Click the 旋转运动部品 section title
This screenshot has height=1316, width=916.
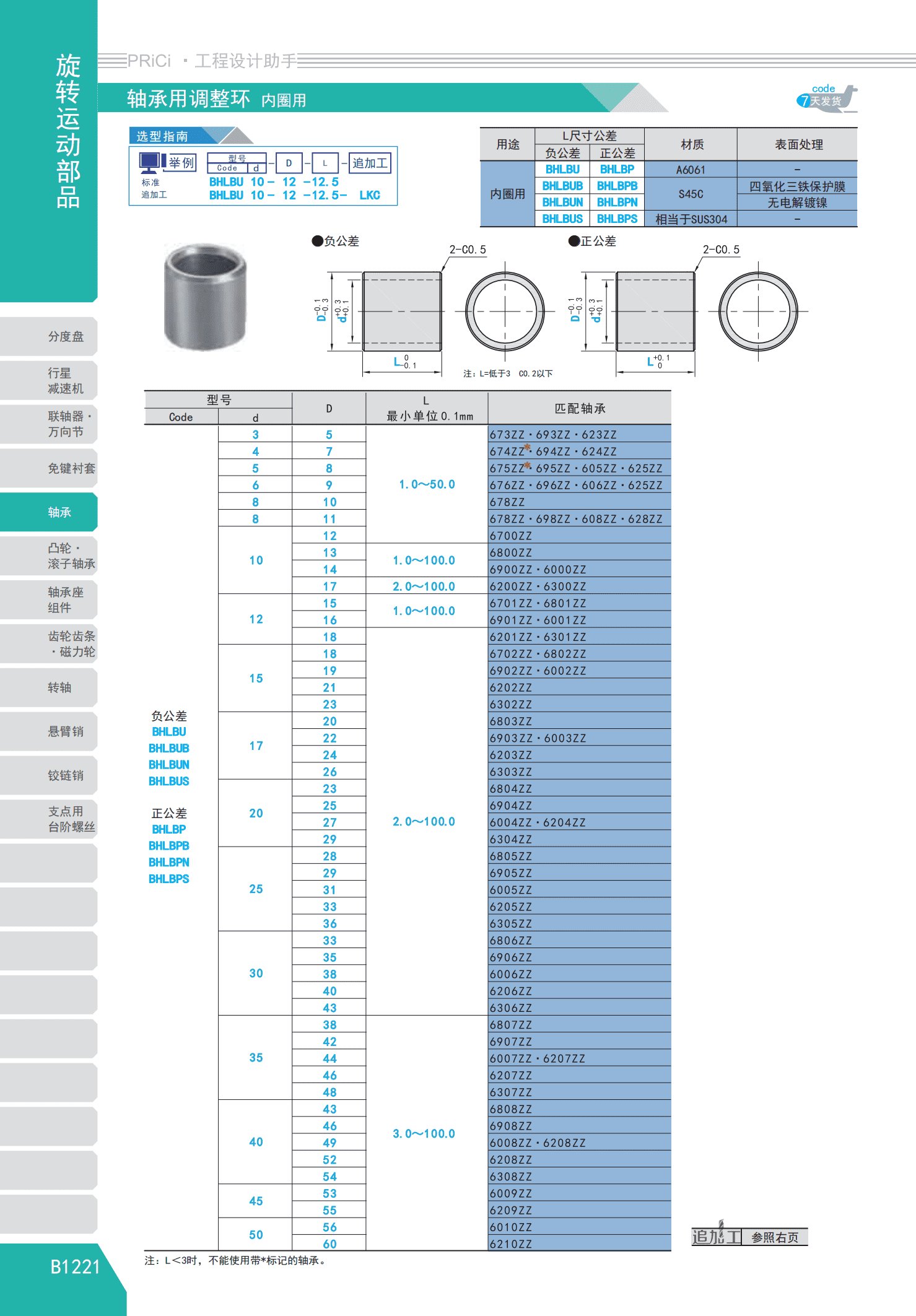click(68, 131)
